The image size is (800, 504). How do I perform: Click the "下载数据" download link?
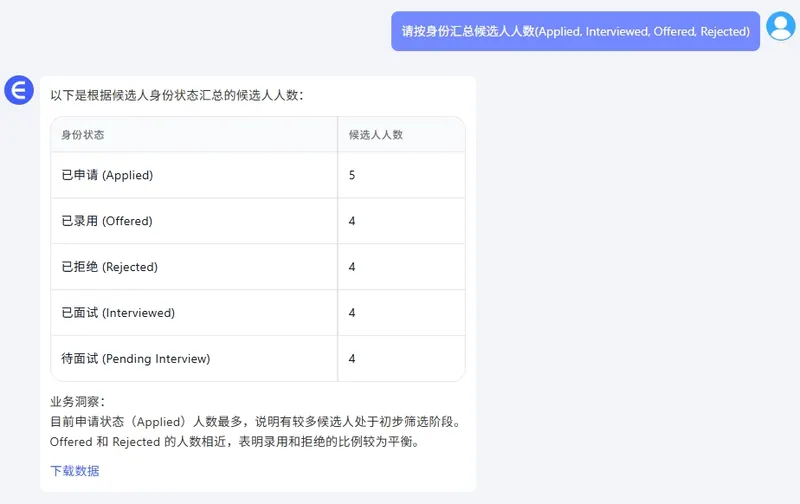(x=75, y=471)
